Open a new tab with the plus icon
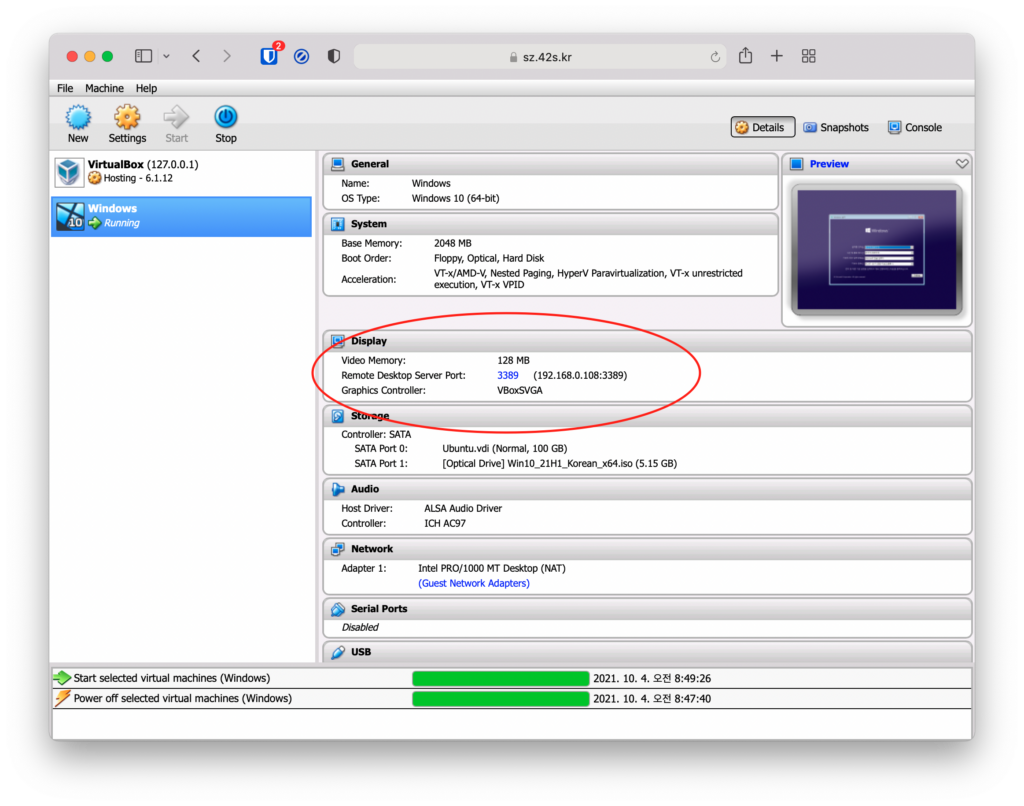The image size is (1024, 806). (776, 56)
